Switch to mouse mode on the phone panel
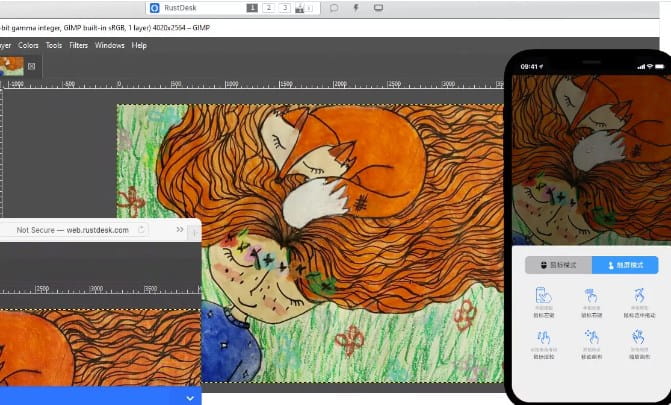Viewport: 671px width, 405px height. click(558, 265)
